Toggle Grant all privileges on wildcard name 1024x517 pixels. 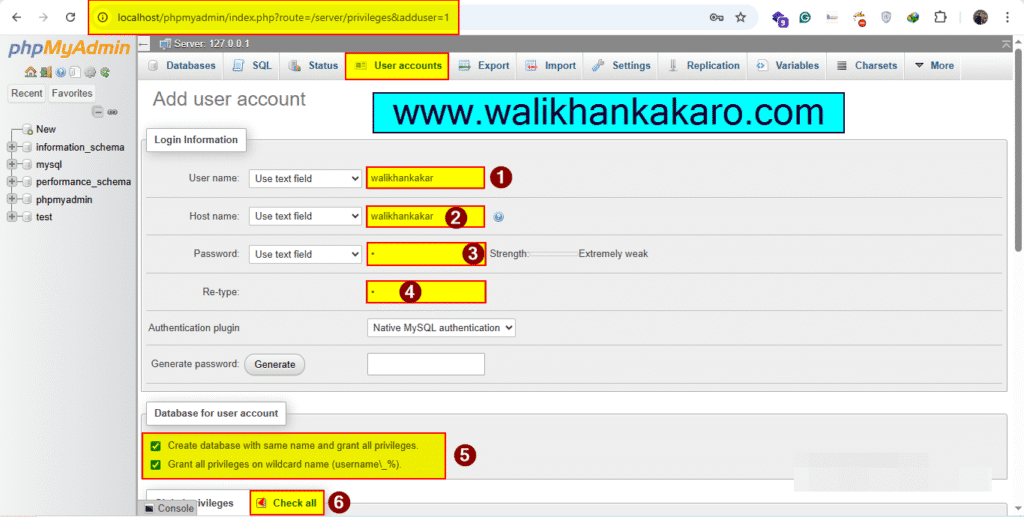155,465
